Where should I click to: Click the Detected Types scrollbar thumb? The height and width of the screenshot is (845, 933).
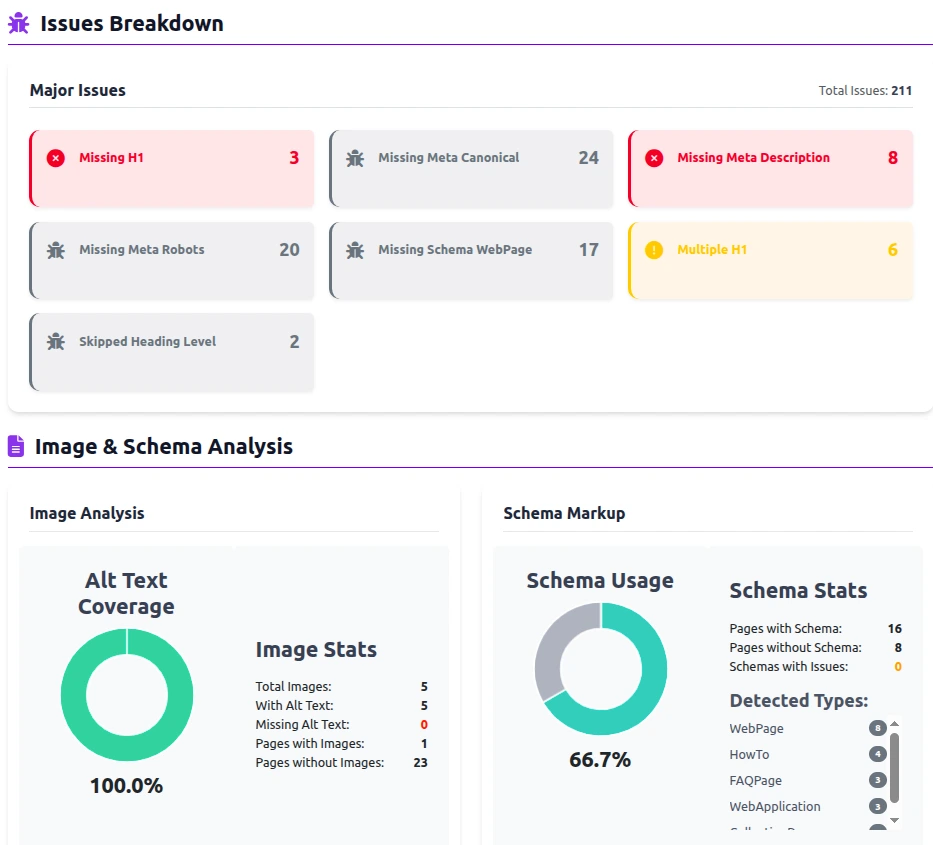(894, 767)
